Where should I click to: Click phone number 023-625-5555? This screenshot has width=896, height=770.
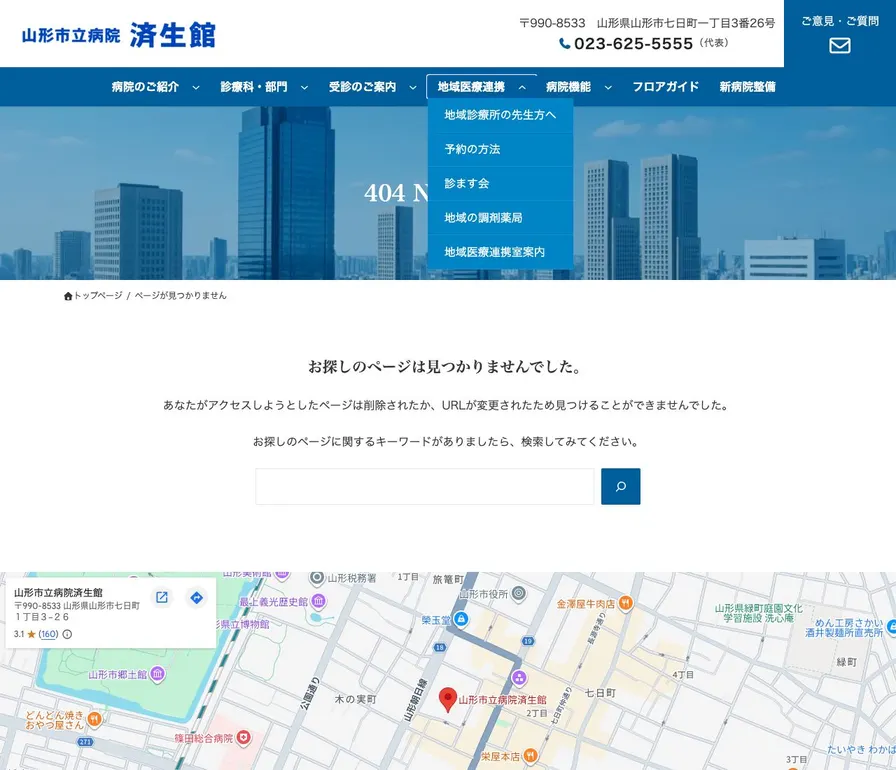tap(633, 43)
